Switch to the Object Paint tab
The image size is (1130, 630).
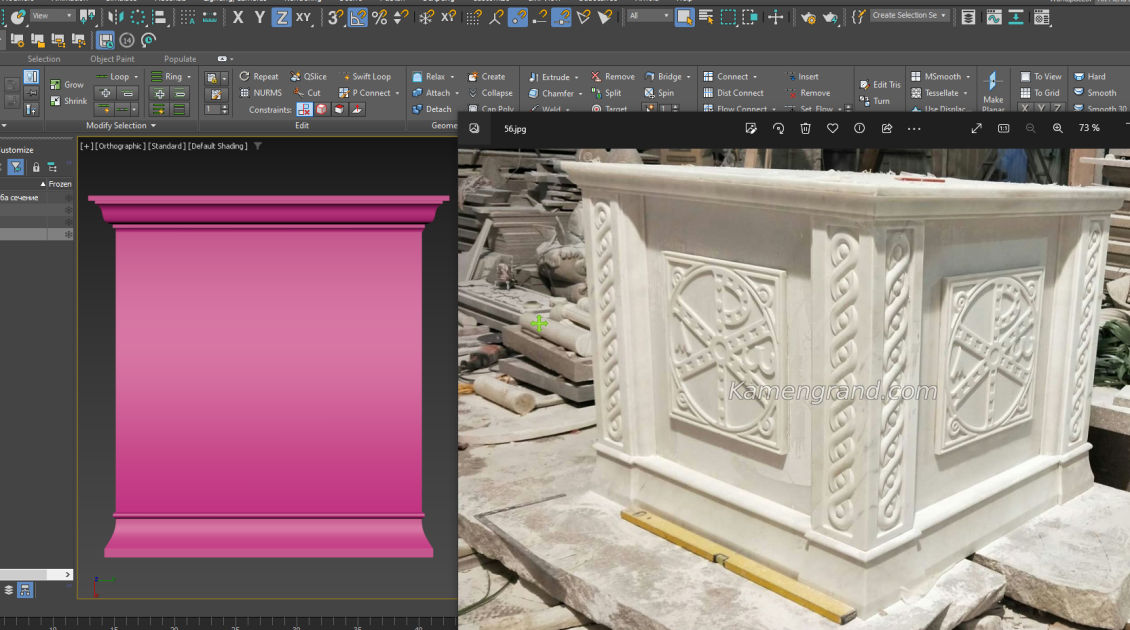click(x=112, y=59)
